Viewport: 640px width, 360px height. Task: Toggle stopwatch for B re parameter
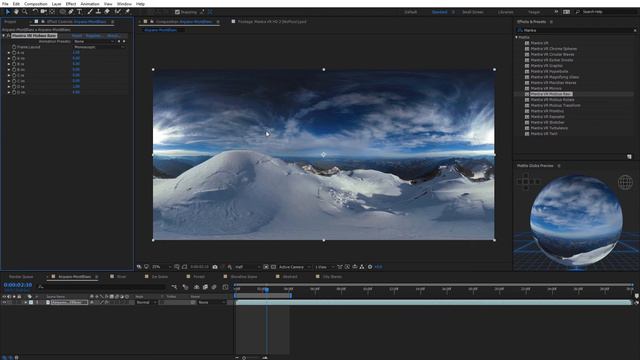click(14, 64)
